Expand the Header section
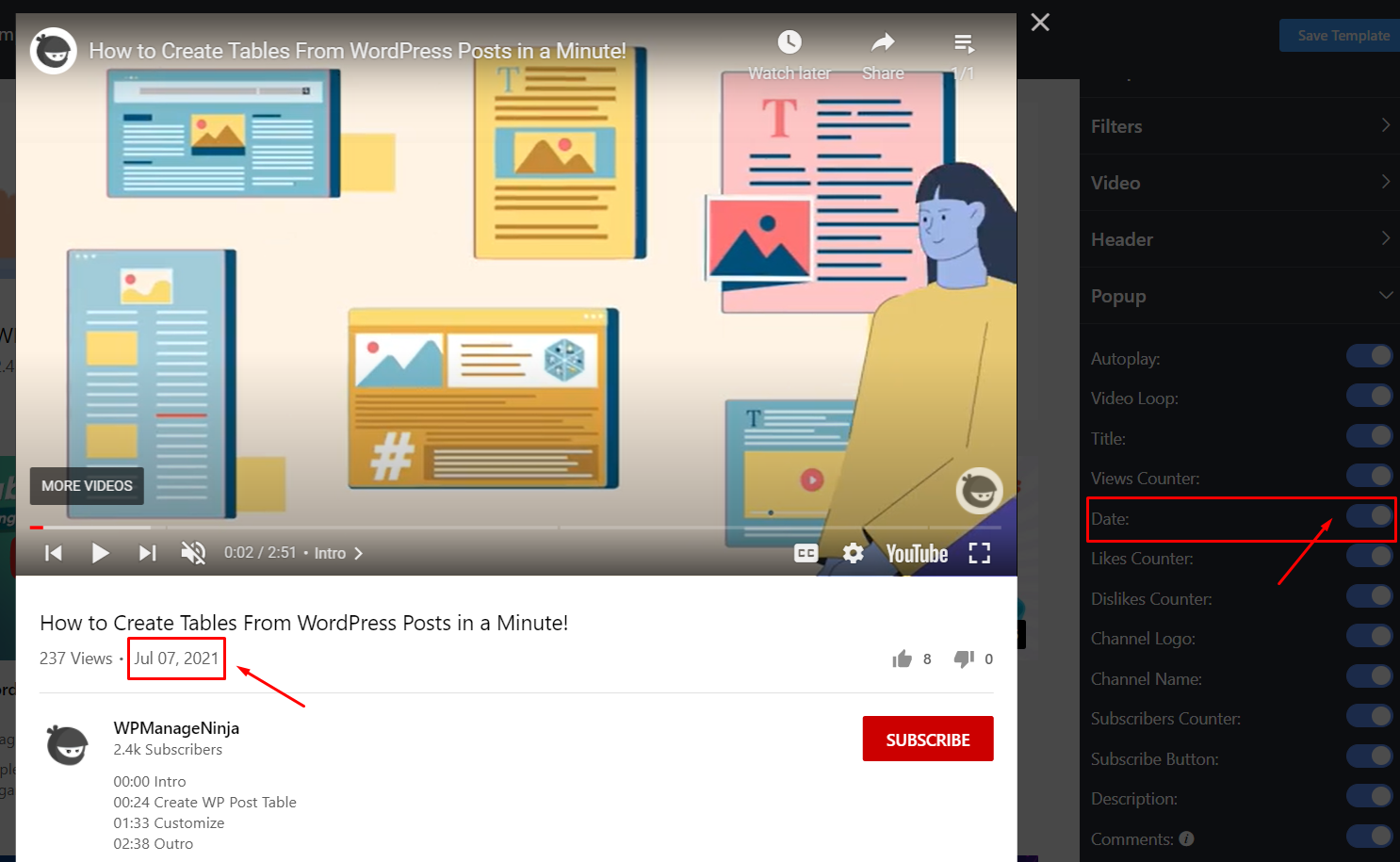Image resolution: width=1400 pixels, height=862 pixels. click(x=1240, y=239)
